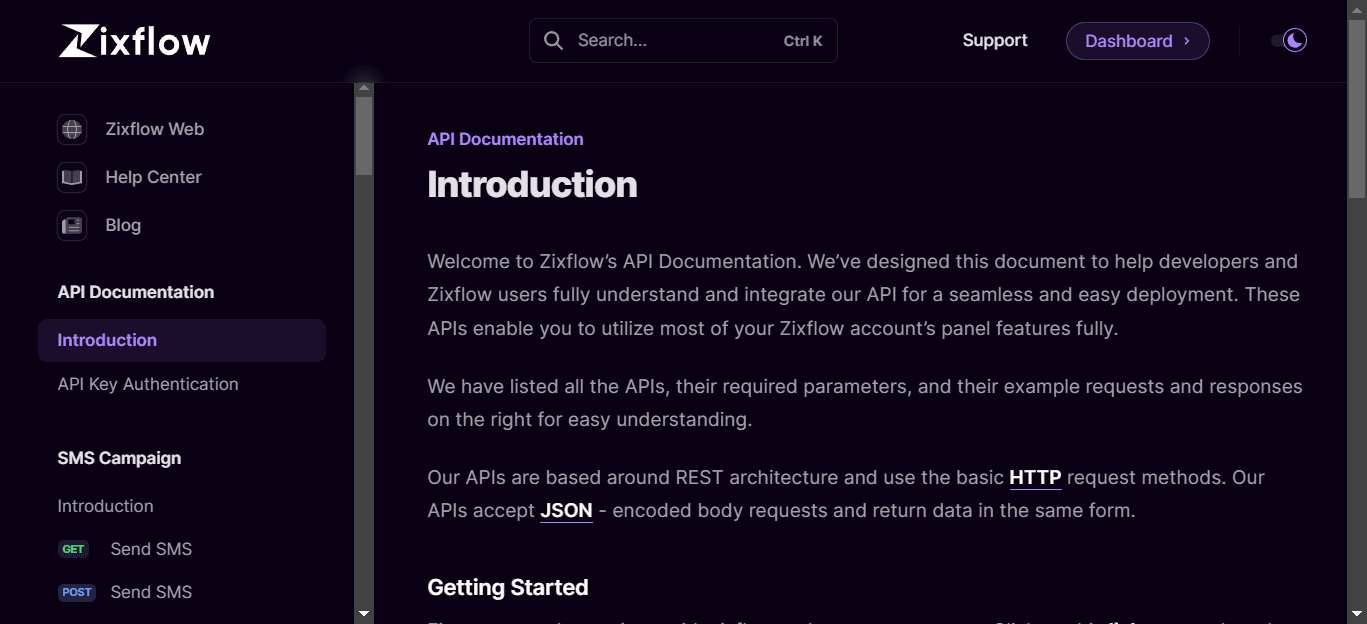
Task: Follow the HTTP hyperlink
Action: (1035, 478)
